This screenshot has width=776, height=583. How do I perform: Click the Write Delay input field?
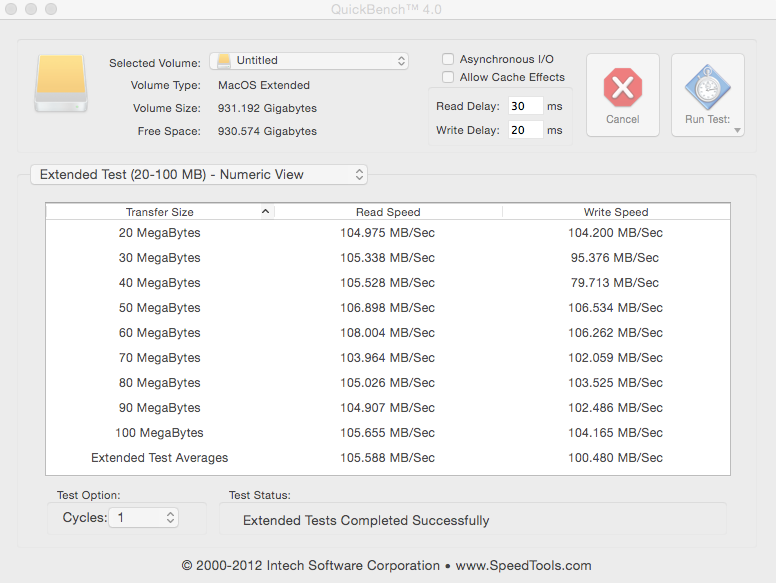(x=525, y=130)
